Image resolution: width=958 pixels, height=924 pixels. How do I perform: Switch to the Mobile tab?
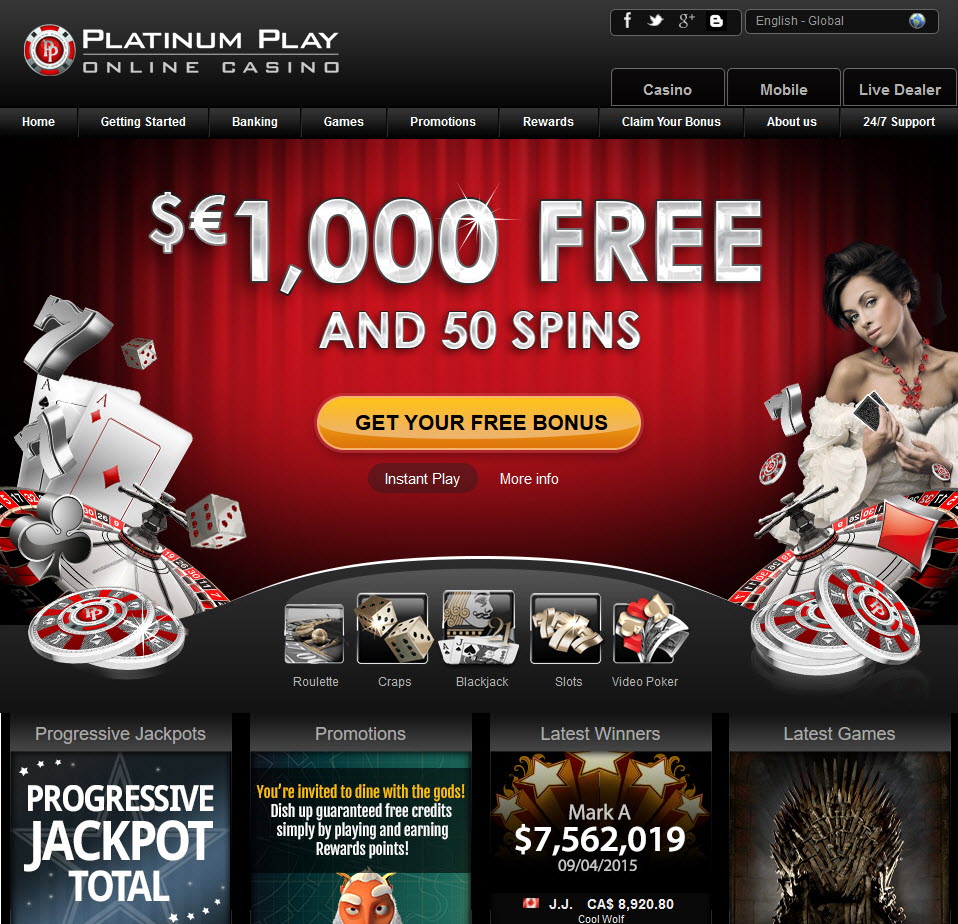tap(783, 89)
